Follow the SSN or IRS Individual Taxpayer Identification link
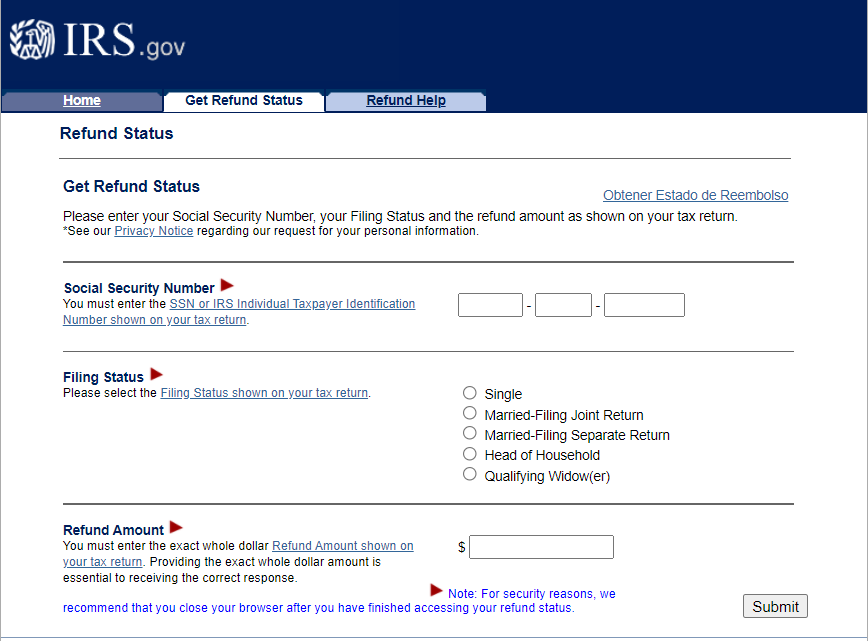This screenshot has width=868, height=641. [239, 312]
